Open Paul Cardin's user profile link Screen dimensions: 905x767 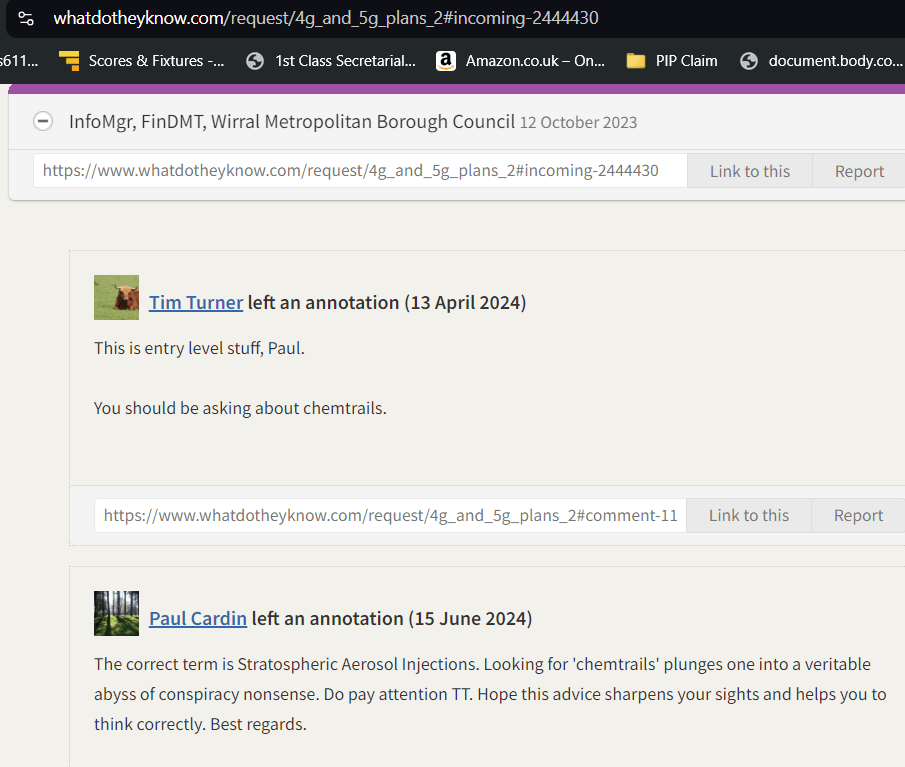[x=198, y=619]
